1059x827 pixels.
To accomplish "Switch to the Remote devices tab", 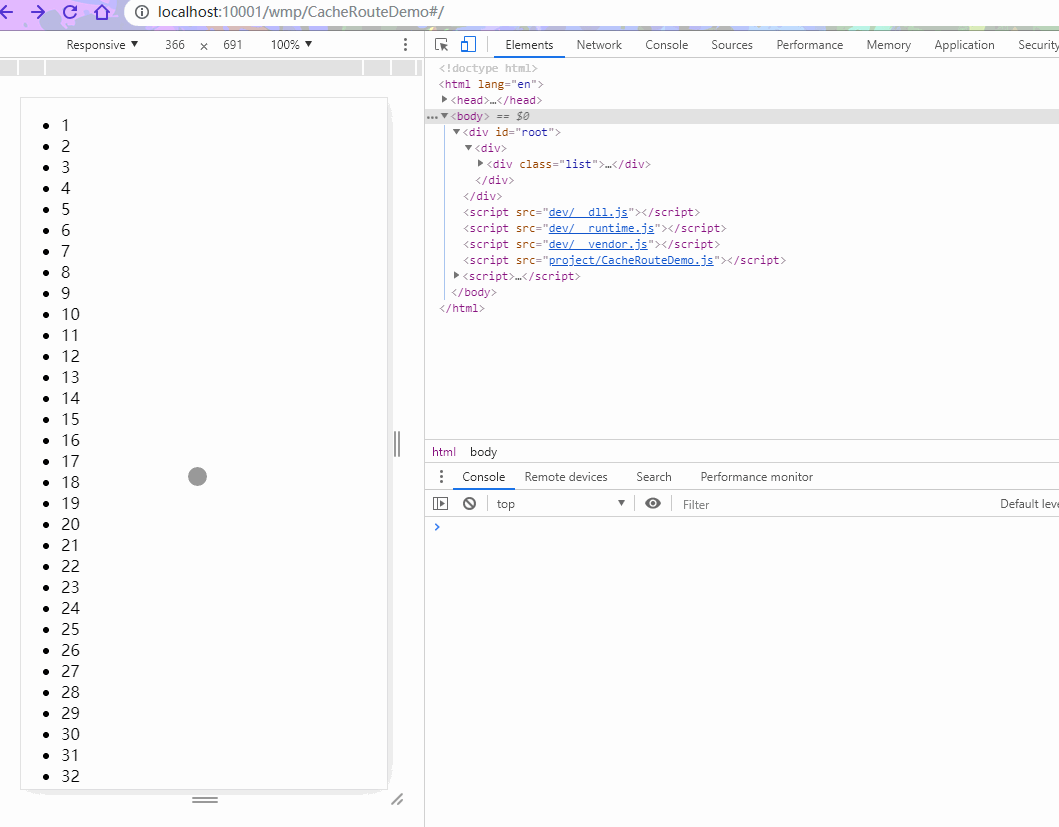I will 566,476.
